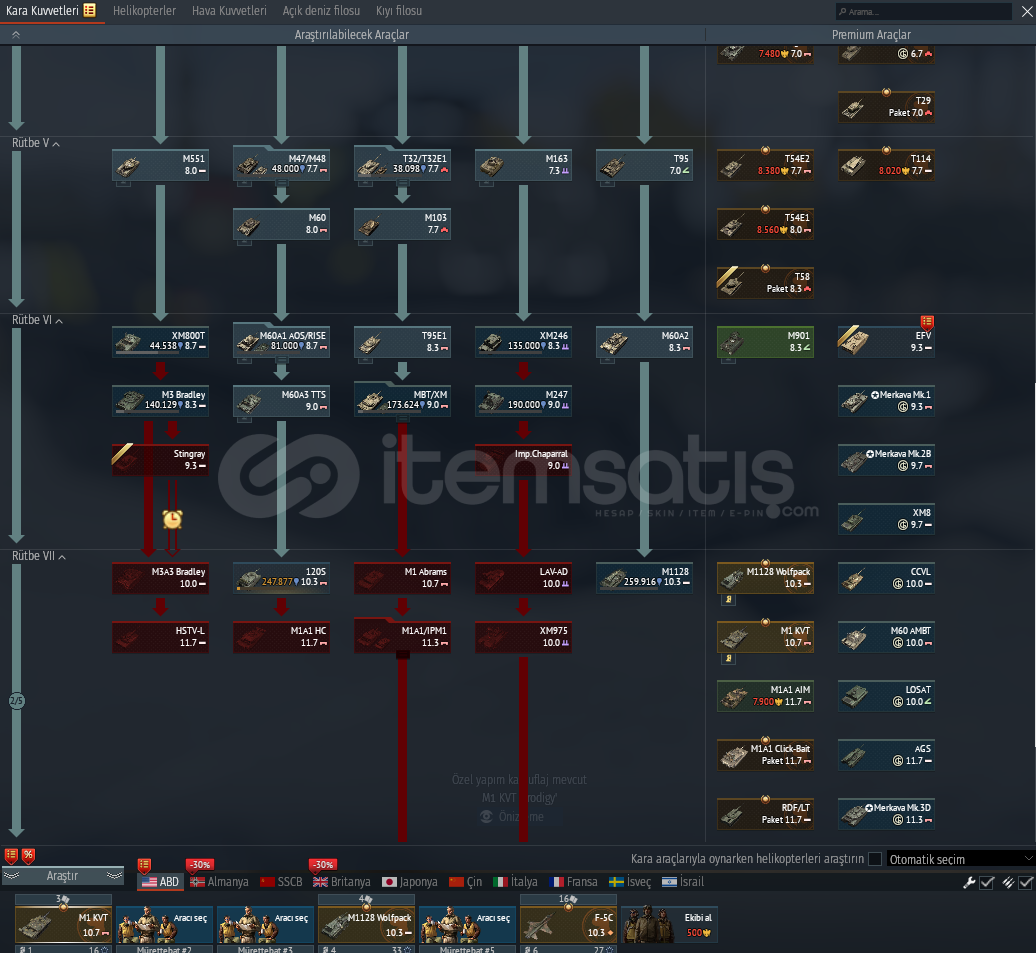Select the M1 Abrams tank in tree
This screenshot has width=1036, height=953.
click(x=402, y=577)
